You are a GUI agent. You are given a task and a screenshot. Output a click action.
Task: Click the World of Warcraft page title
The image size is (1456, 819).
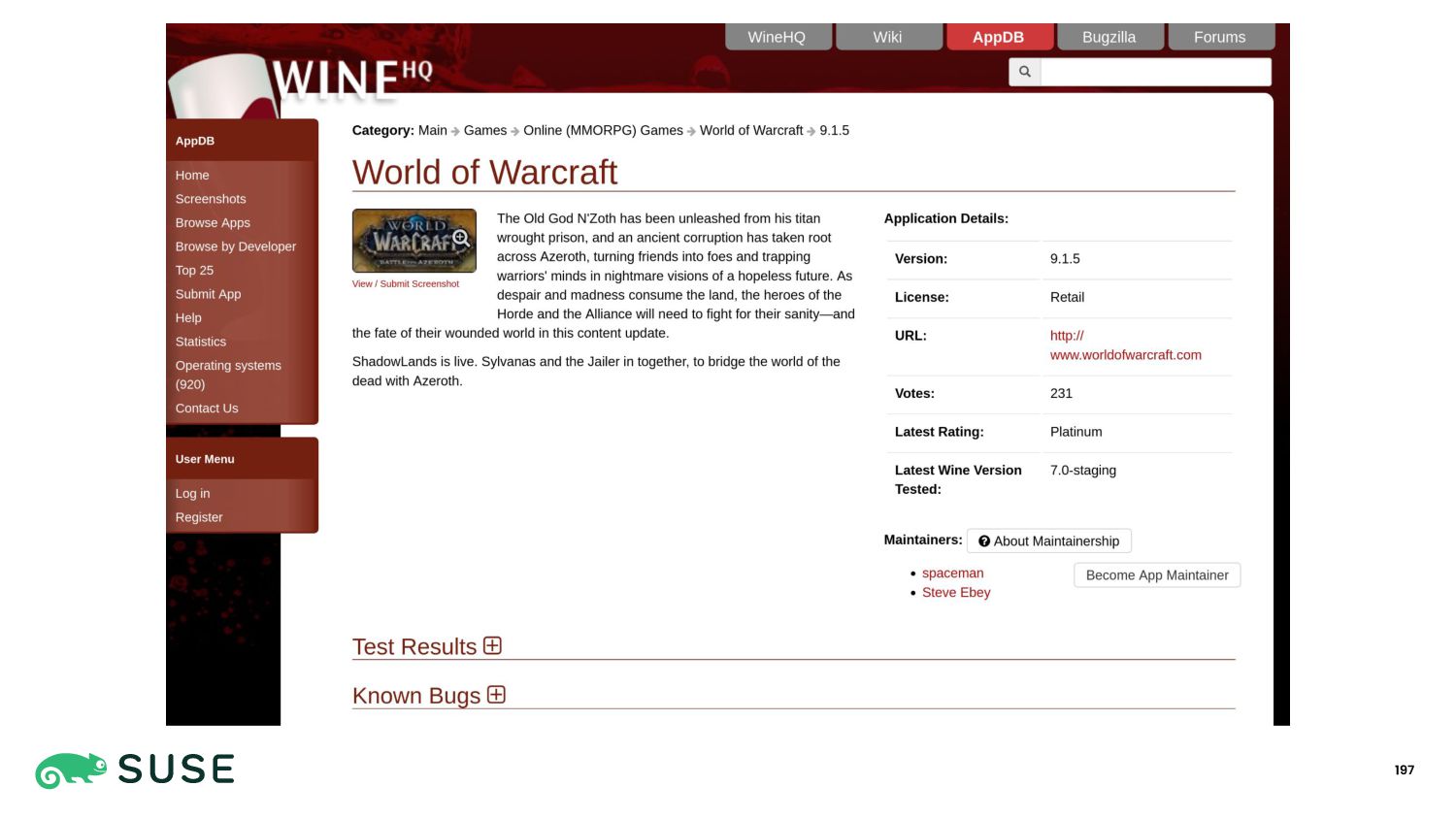(x=485, y=173)
